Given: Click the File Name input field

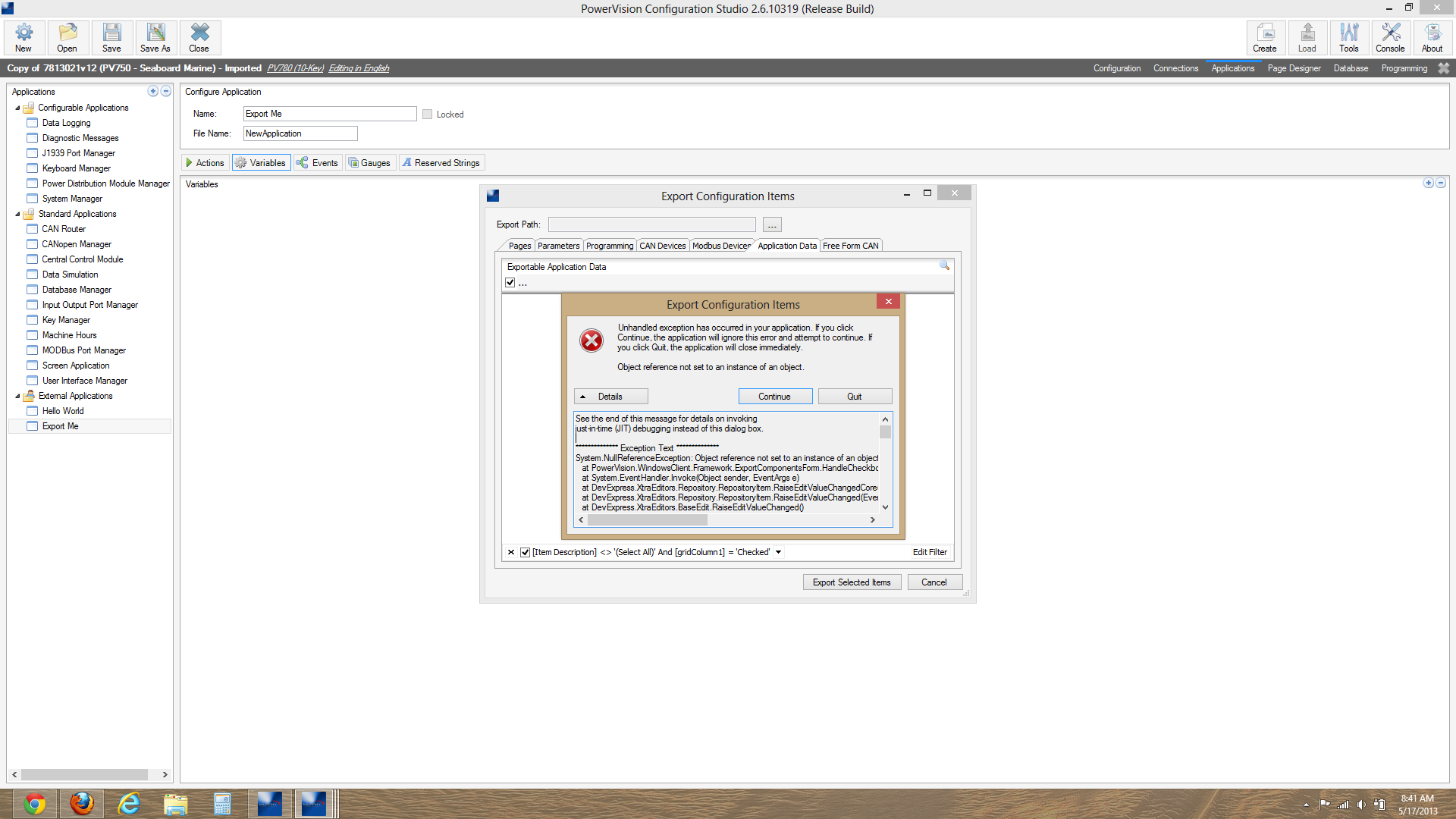Looking at the screenshot, I should 300,133.
